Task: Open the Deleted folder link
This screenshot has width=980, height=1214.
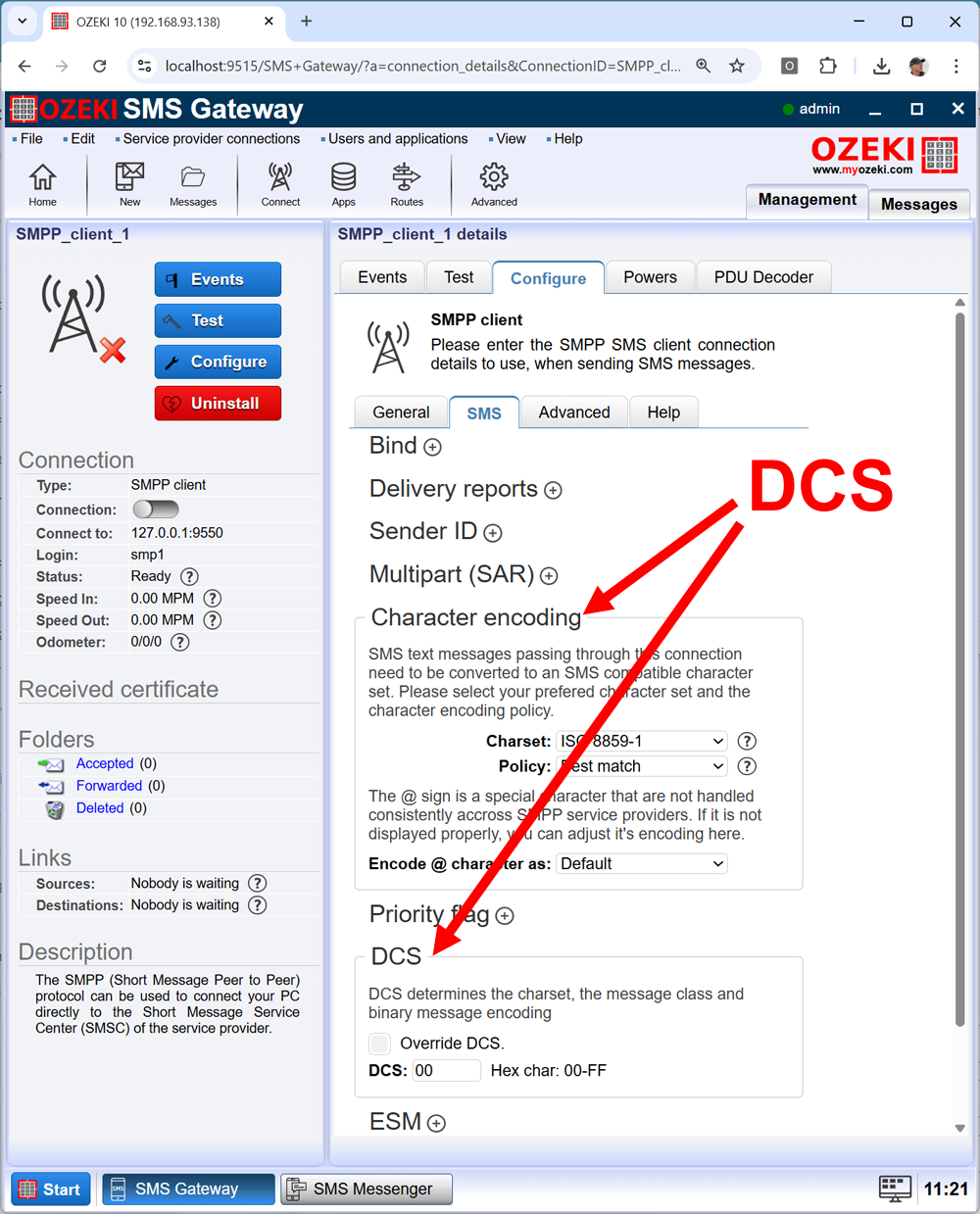Action: click(100, 808)
